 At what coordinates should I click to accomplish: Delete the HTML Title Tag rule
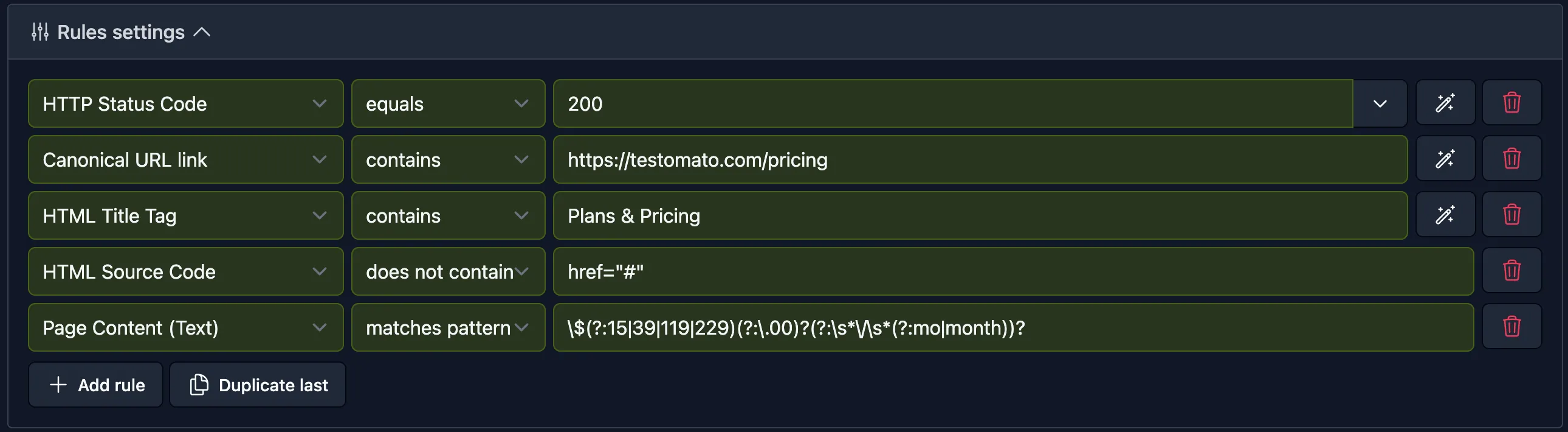[1511, 214]
